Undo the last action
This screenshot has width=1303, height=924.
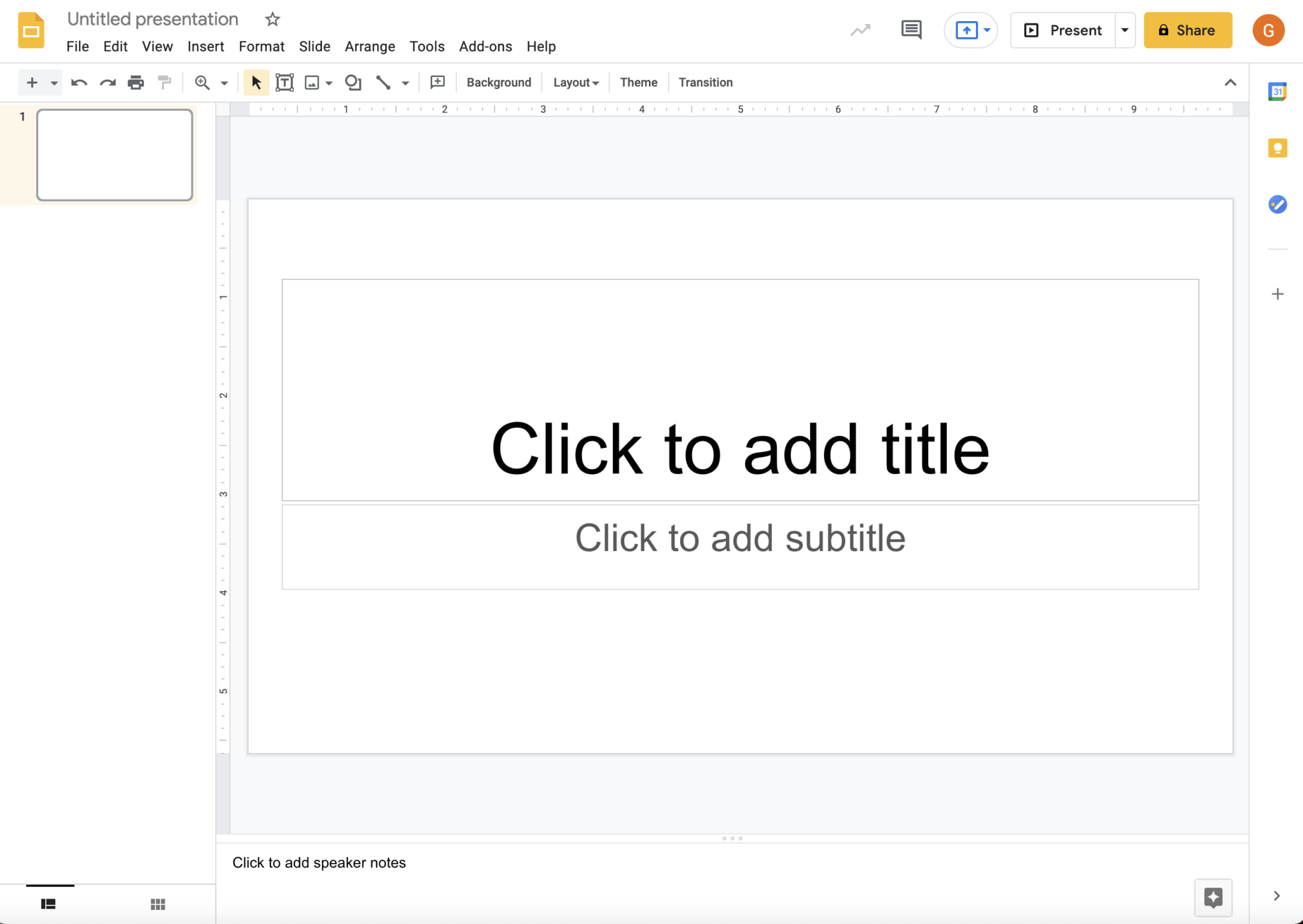coord(78,82)
